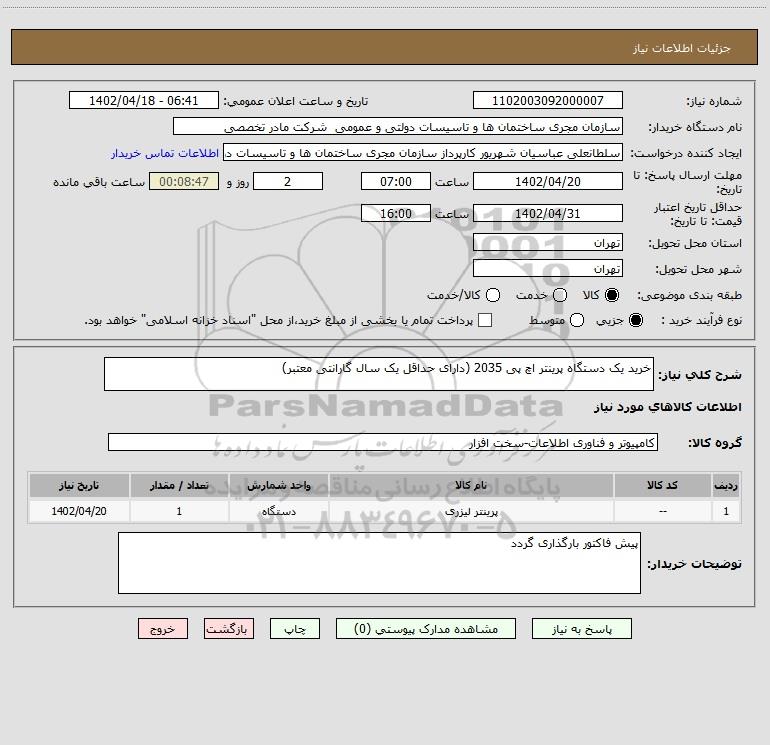Click the 1402/04/20 date cell in table
770x745 pixels.
point(79,511)
